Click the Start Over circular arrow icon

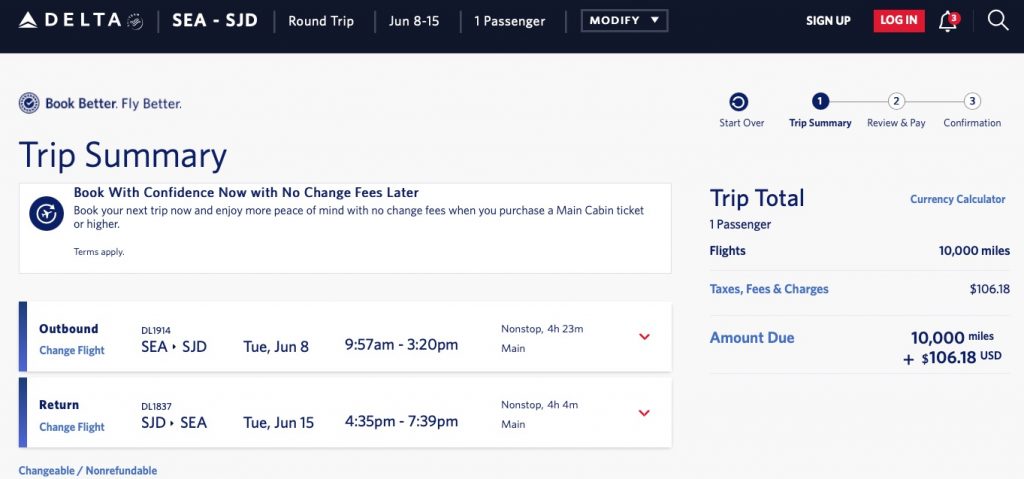click(x=738, y=101)
